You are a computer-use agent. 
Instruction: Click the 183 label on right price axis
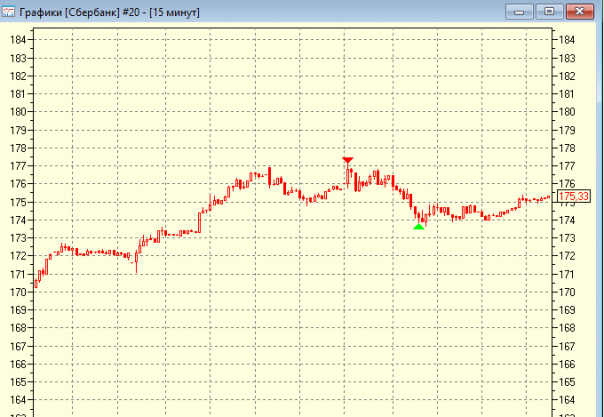[x=569, y=58]
